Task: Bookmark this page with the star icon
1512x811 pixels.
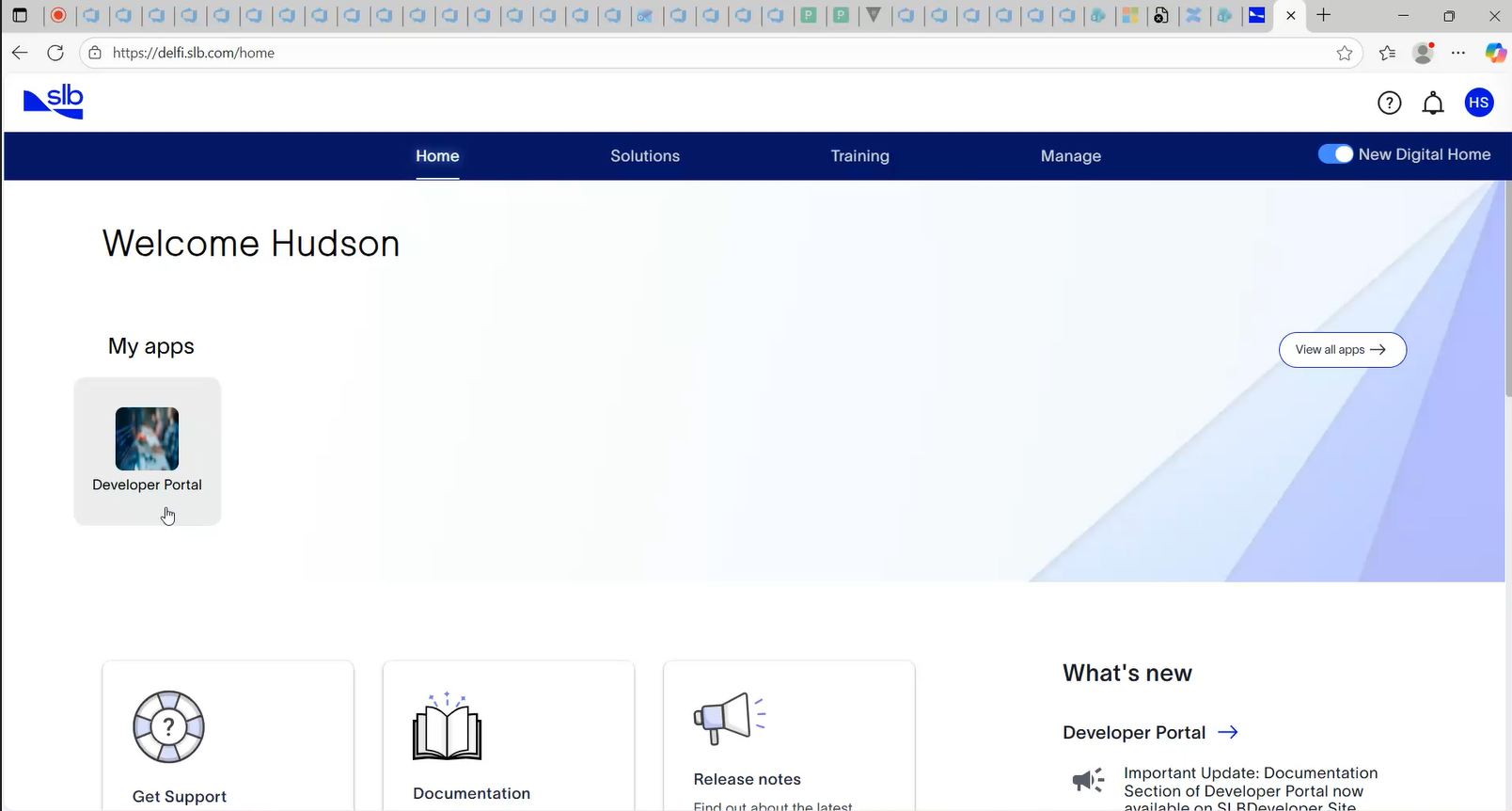Action: (1345, 53)
